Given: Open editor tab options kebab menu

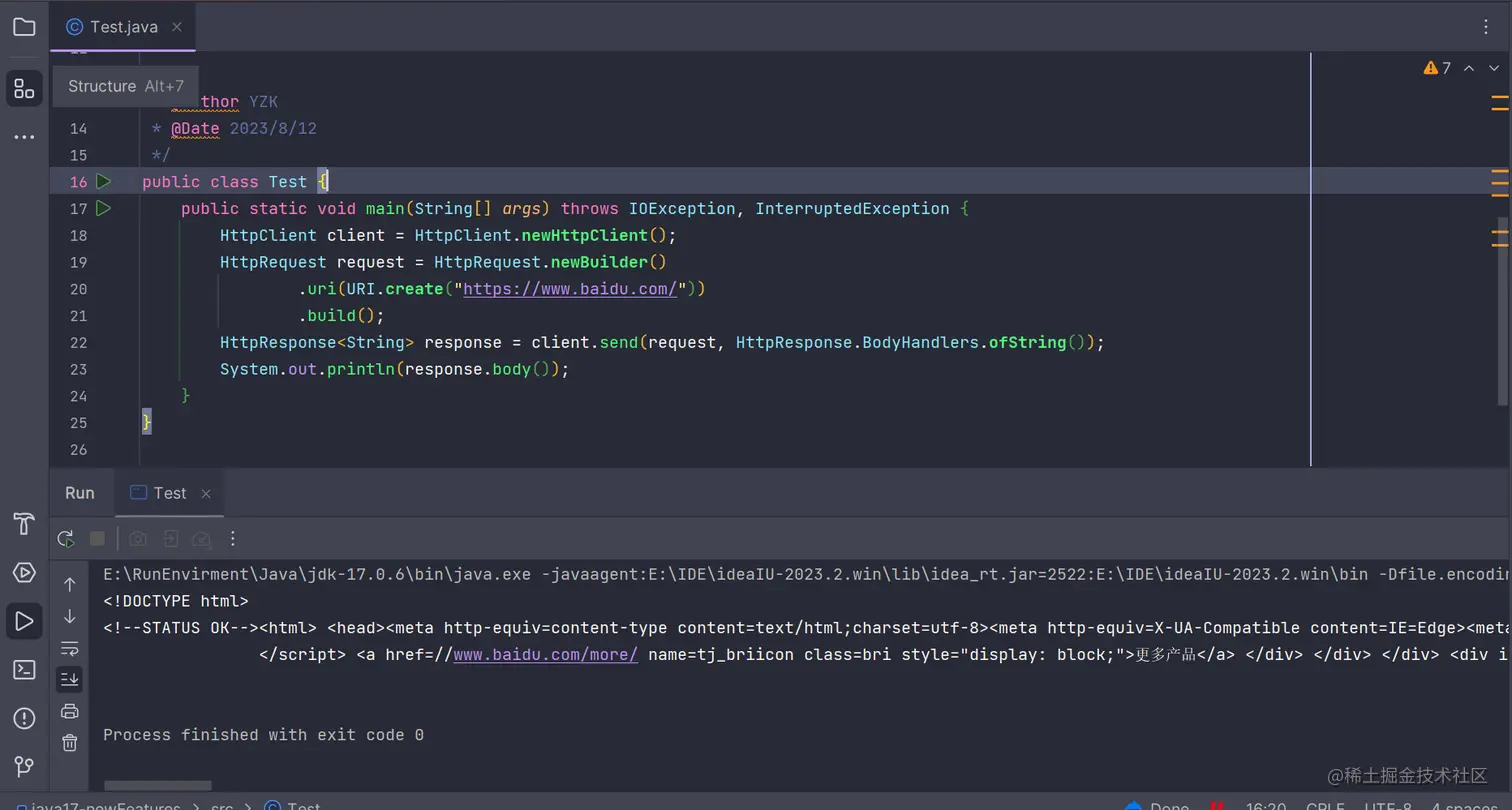Looking at the screenshot, I should [1486, 27].
